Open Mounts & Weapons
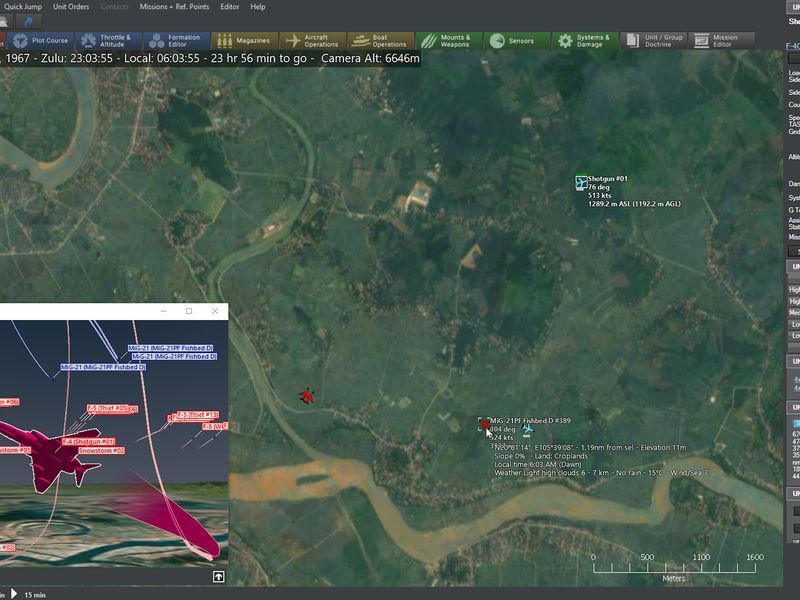Viewport: 800px width, 600px height. tap(449, 41)
